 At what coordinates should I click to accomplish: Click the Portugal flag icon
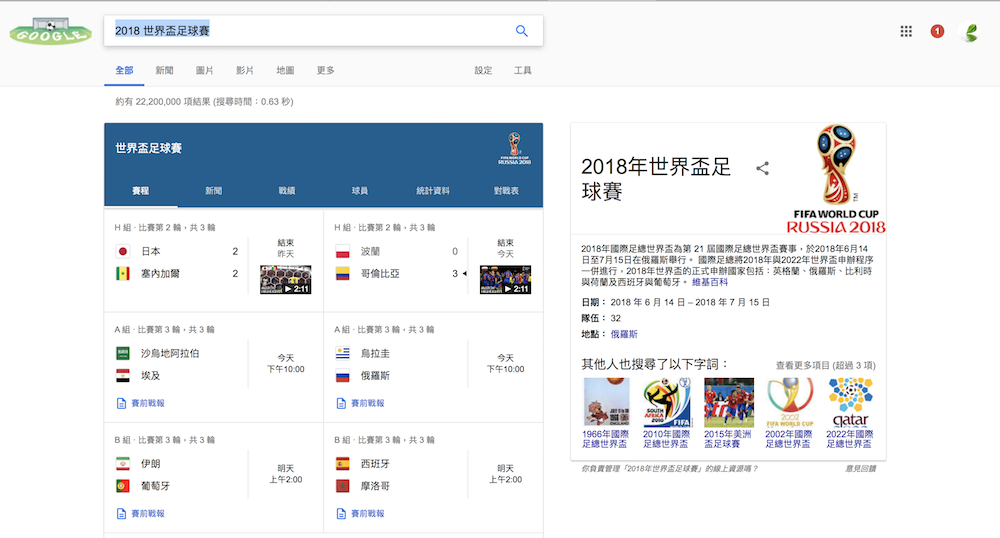[123, 486]
